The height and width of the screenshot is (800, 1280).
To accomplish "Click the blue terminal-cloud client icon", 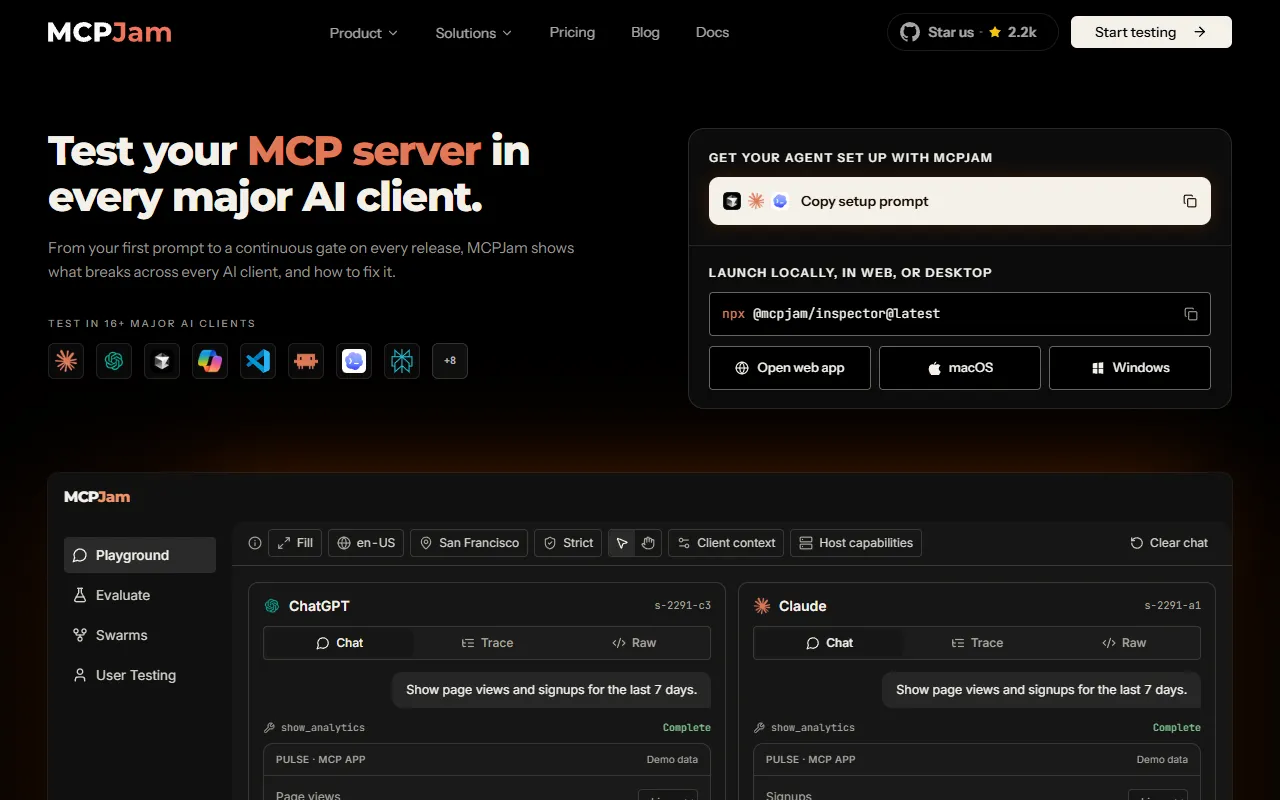I will coord(354,361).
